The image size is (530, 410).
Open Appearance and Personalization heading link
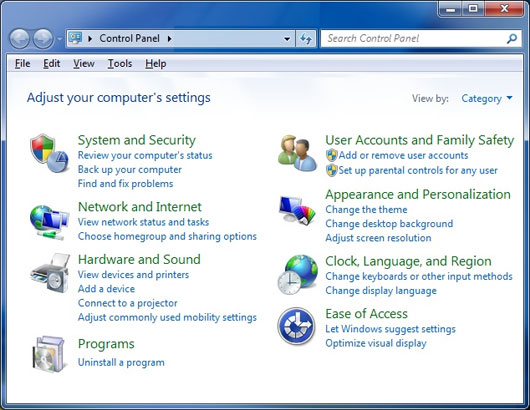pyautogui.click(x=418, y=194)
